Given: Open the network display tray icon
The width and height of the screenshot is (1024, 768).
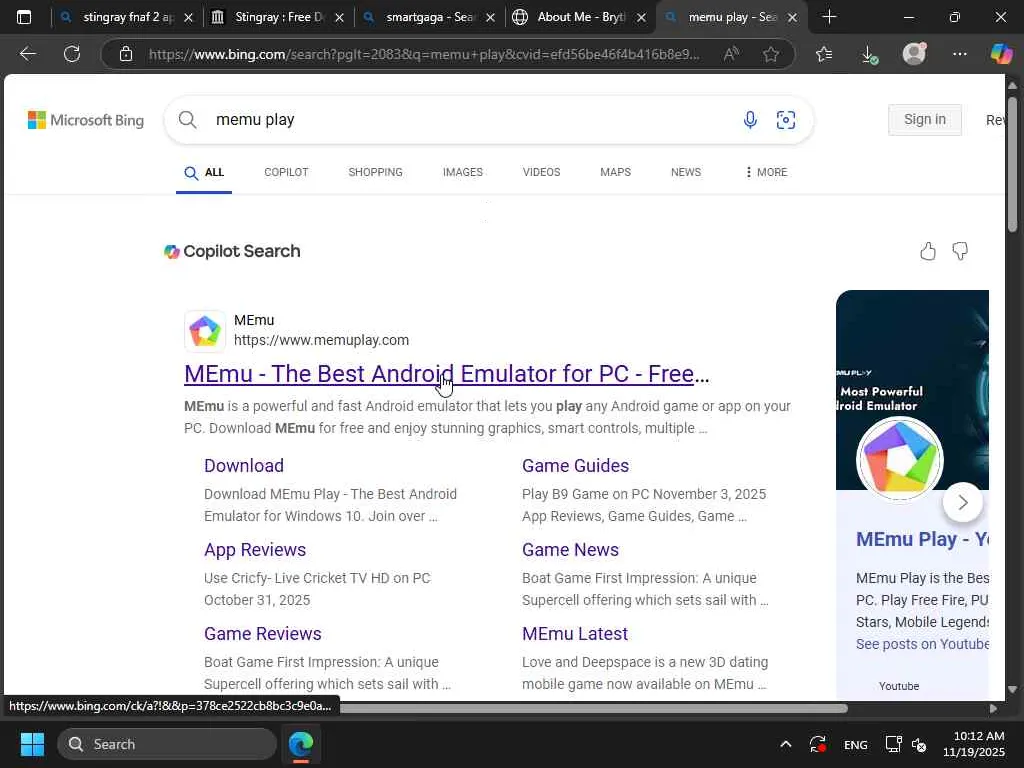Looking at the screenshot, I should pyautogui.click(x=893, y=744).
